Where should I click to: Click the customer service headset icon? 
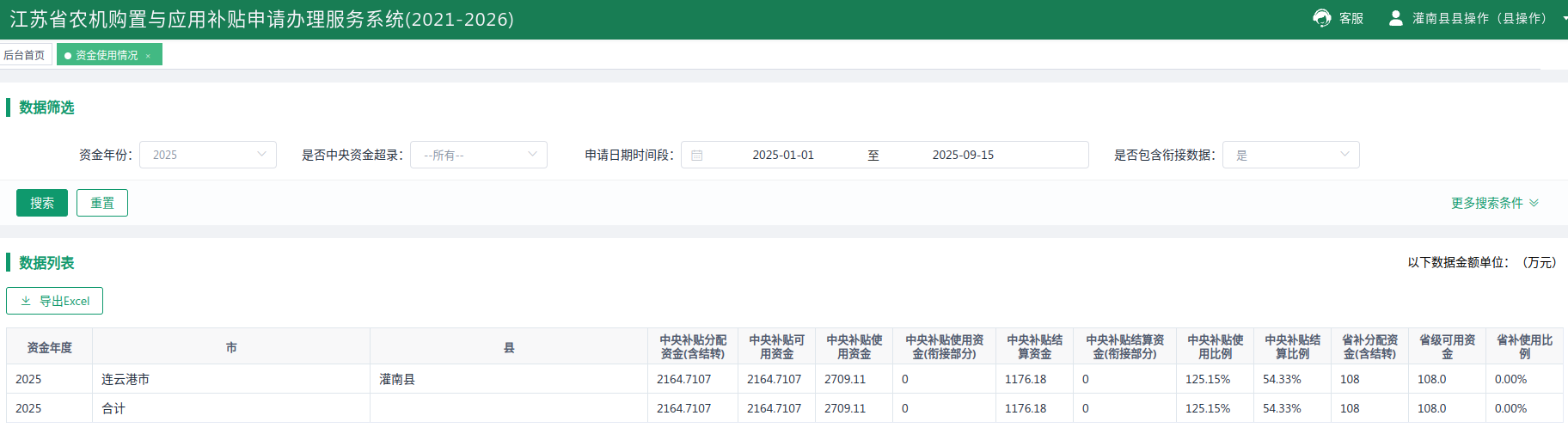click(1321, 18)
